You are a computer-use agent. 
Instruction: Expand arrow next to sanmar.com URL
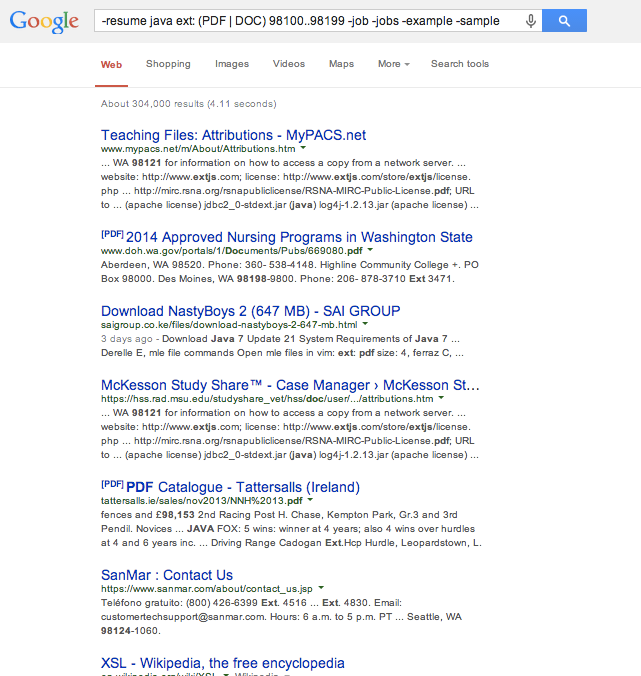coord(321,588)
